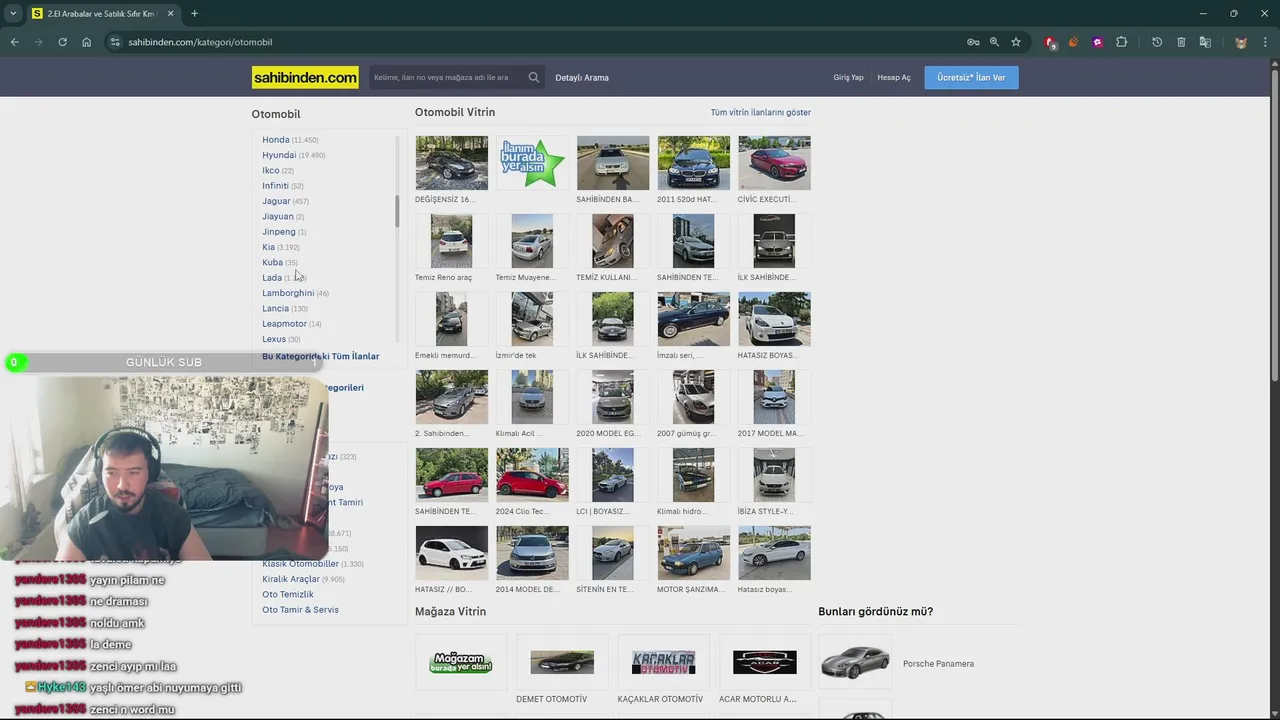Open the İzmir'de tek listing thumbnail

[x=532, y=319]
